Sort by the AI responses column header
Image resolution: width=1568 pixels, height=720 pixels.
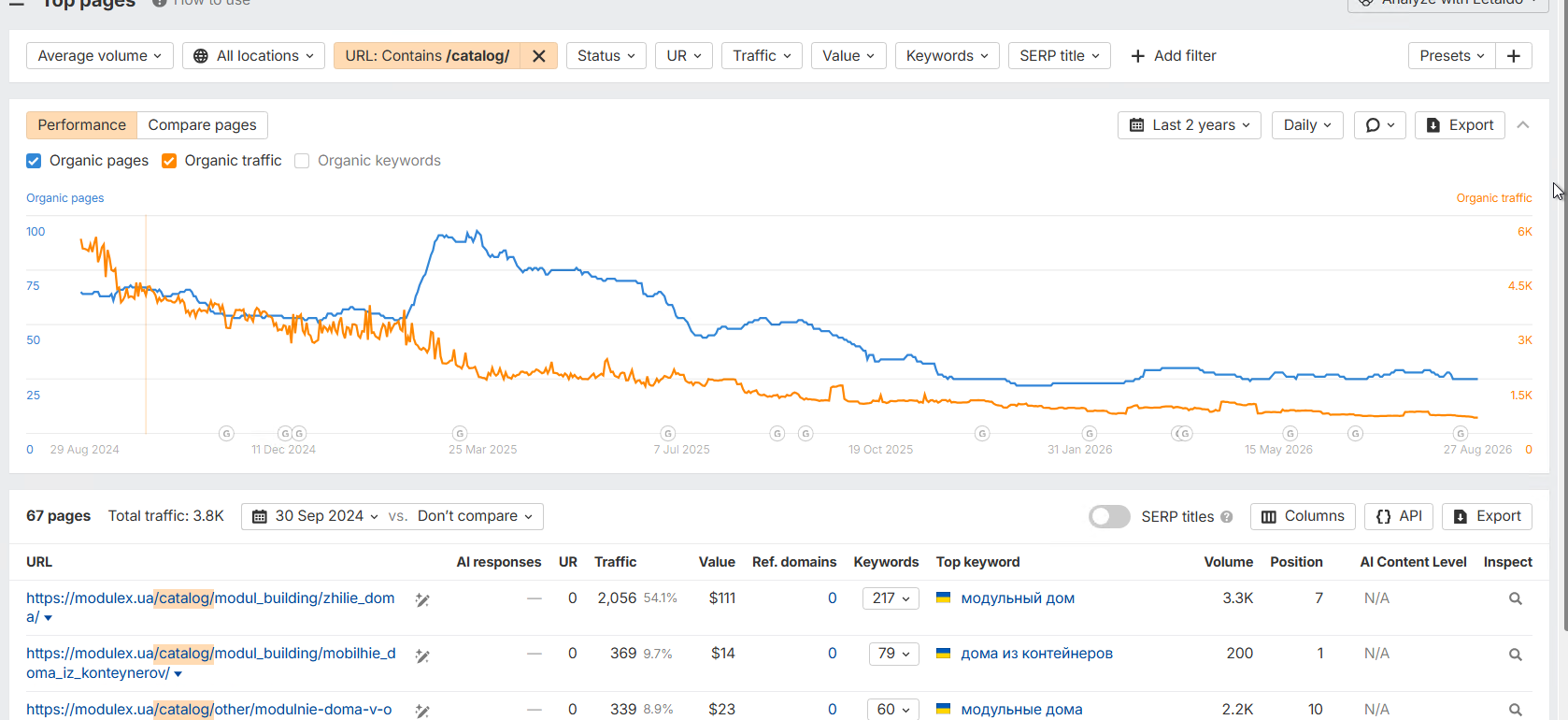pyautogui.click(x=499, y=562)
